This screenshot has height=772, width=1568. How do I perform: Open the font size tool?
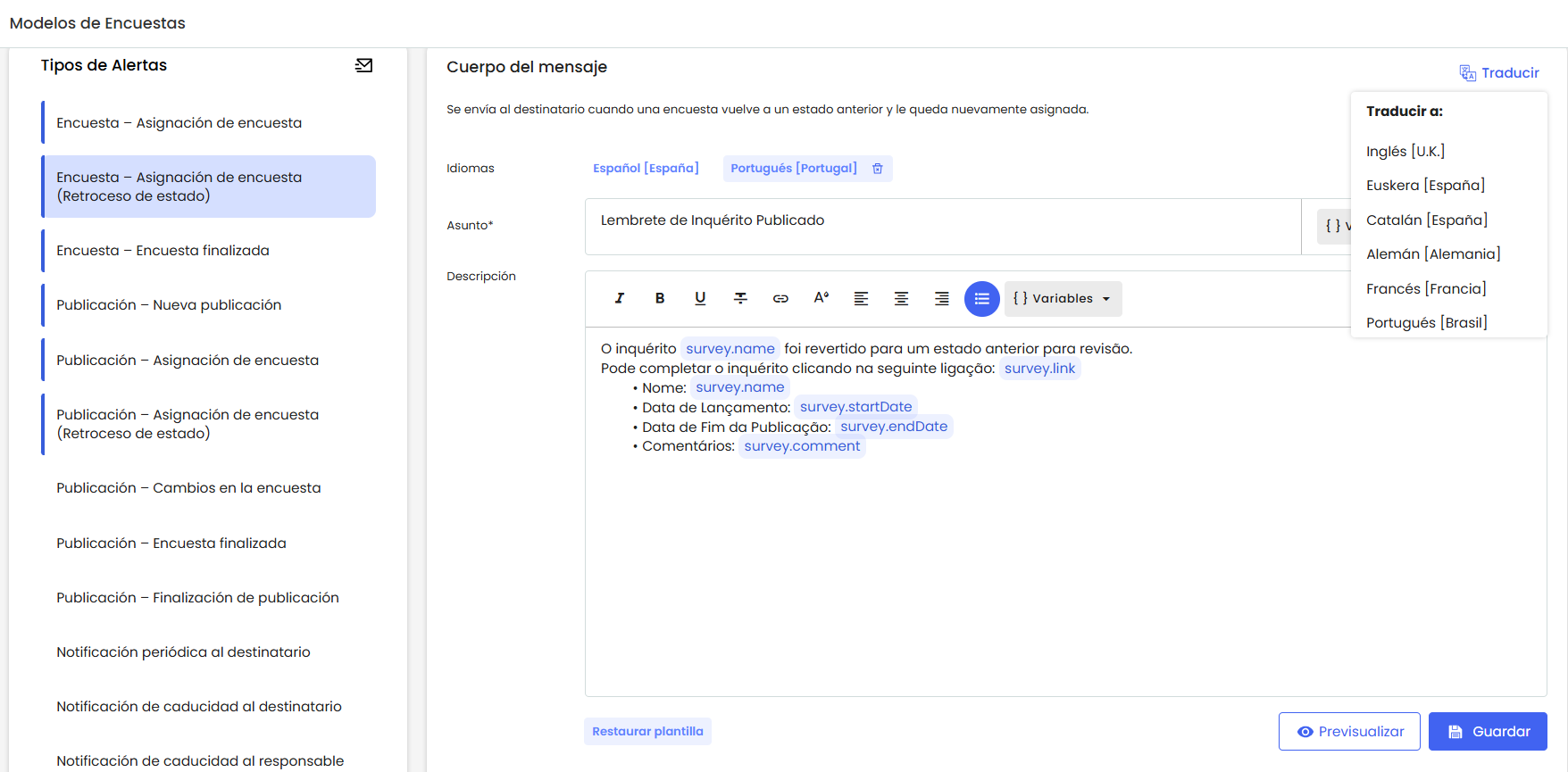821,298
